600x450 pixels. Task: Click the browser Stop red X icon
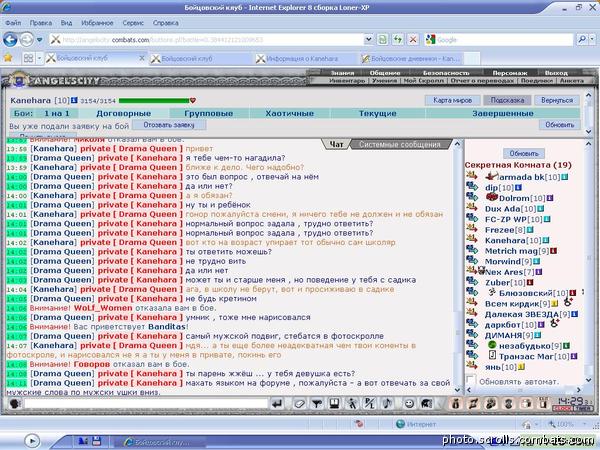pos(413,39)
